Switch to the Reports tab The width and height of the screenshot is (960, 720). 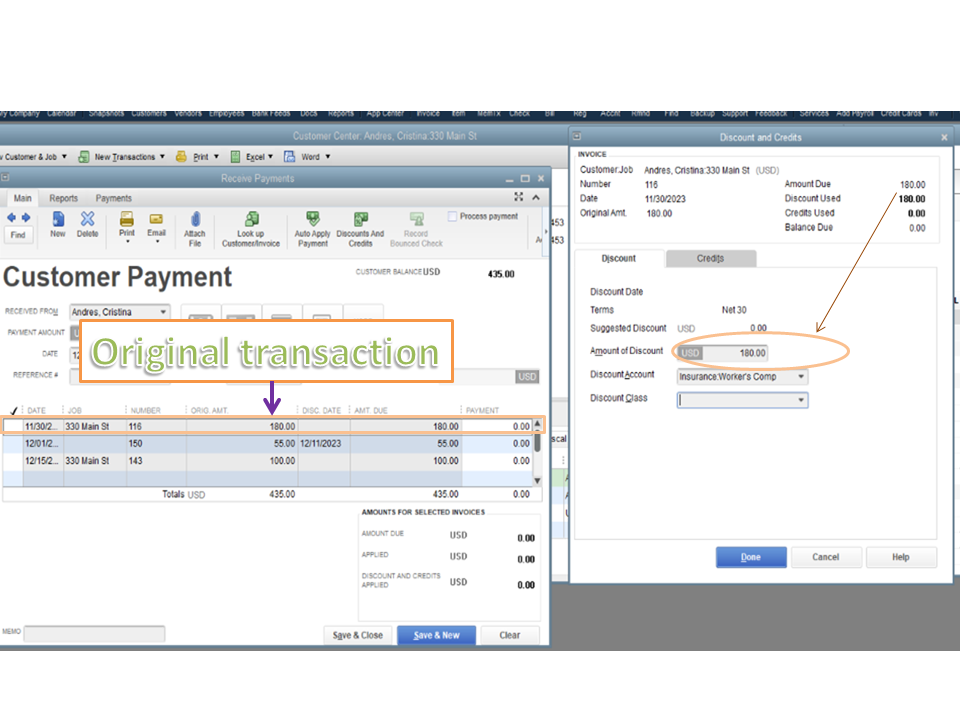pyautogui.click(x=64, y=198)
